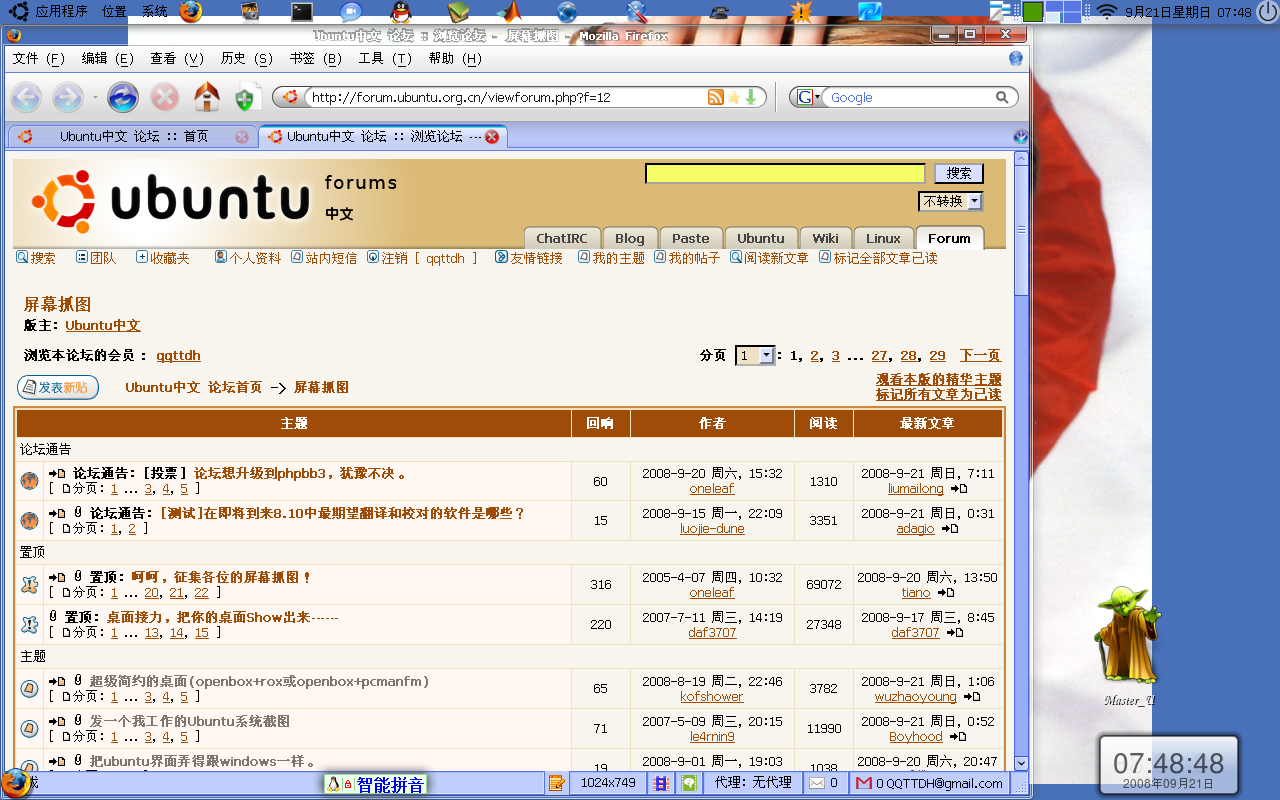Open the QQ penguin launcher in the top panel

[x=400, y=12]
